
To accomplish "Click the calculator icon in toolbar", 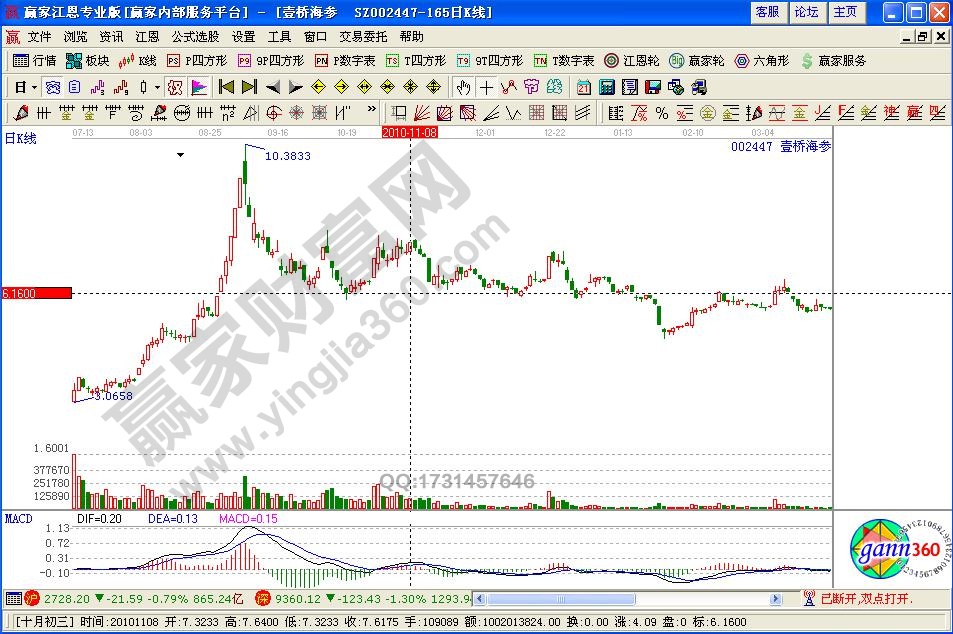I will [607, 87].
